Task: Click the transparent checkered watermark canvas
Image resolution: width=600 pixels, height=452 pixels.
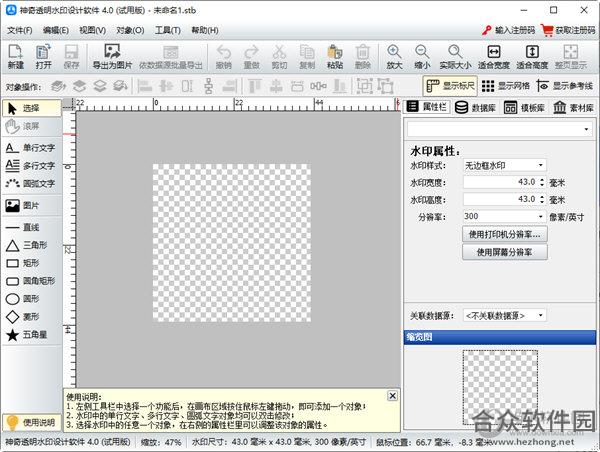Action: click(x=232, y=243)
